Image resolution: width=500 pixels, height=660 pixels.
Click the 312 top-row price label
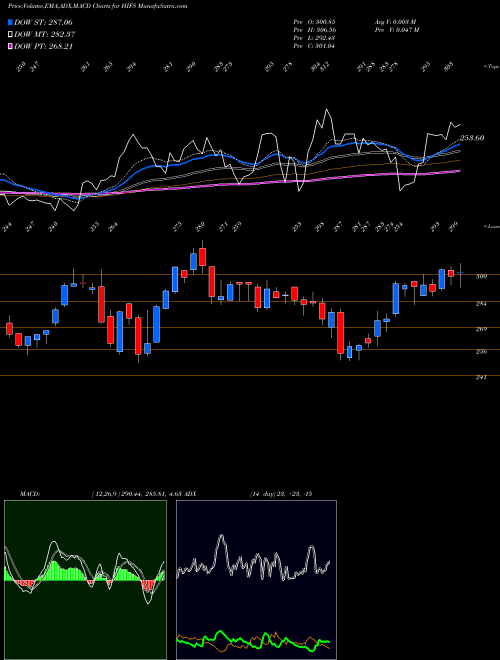324,67
